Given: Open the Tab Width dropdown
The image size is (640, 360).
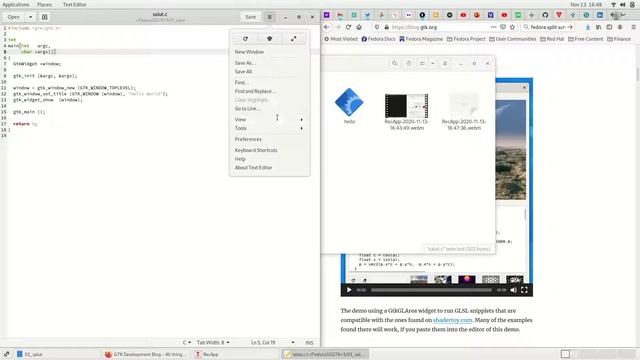Looking at the screenshot, I should point(213,342).
